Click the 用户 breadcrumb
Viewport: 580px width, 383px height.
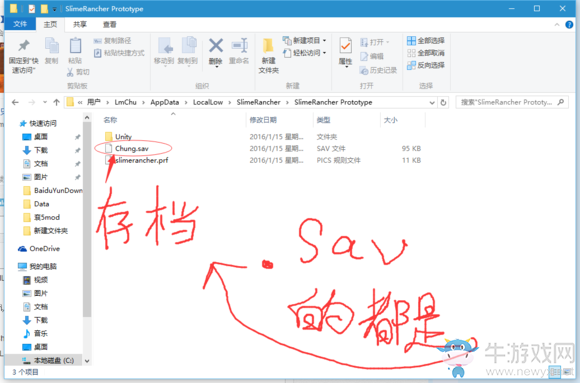94,102
